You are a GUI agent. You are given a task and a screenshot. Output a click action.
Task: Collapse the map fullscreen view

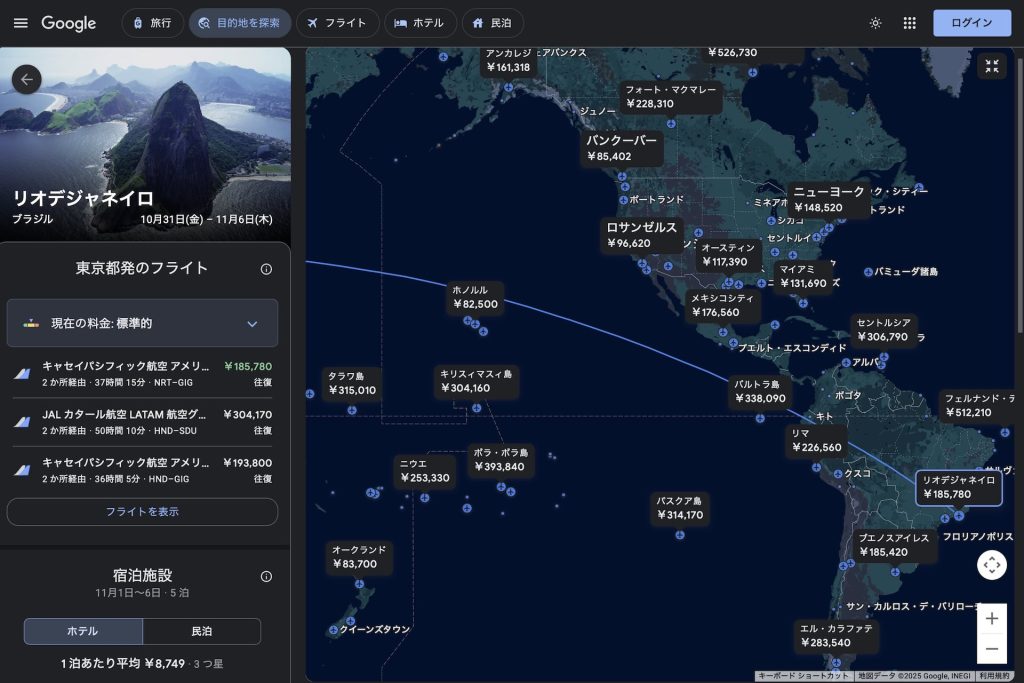[991, 66]
